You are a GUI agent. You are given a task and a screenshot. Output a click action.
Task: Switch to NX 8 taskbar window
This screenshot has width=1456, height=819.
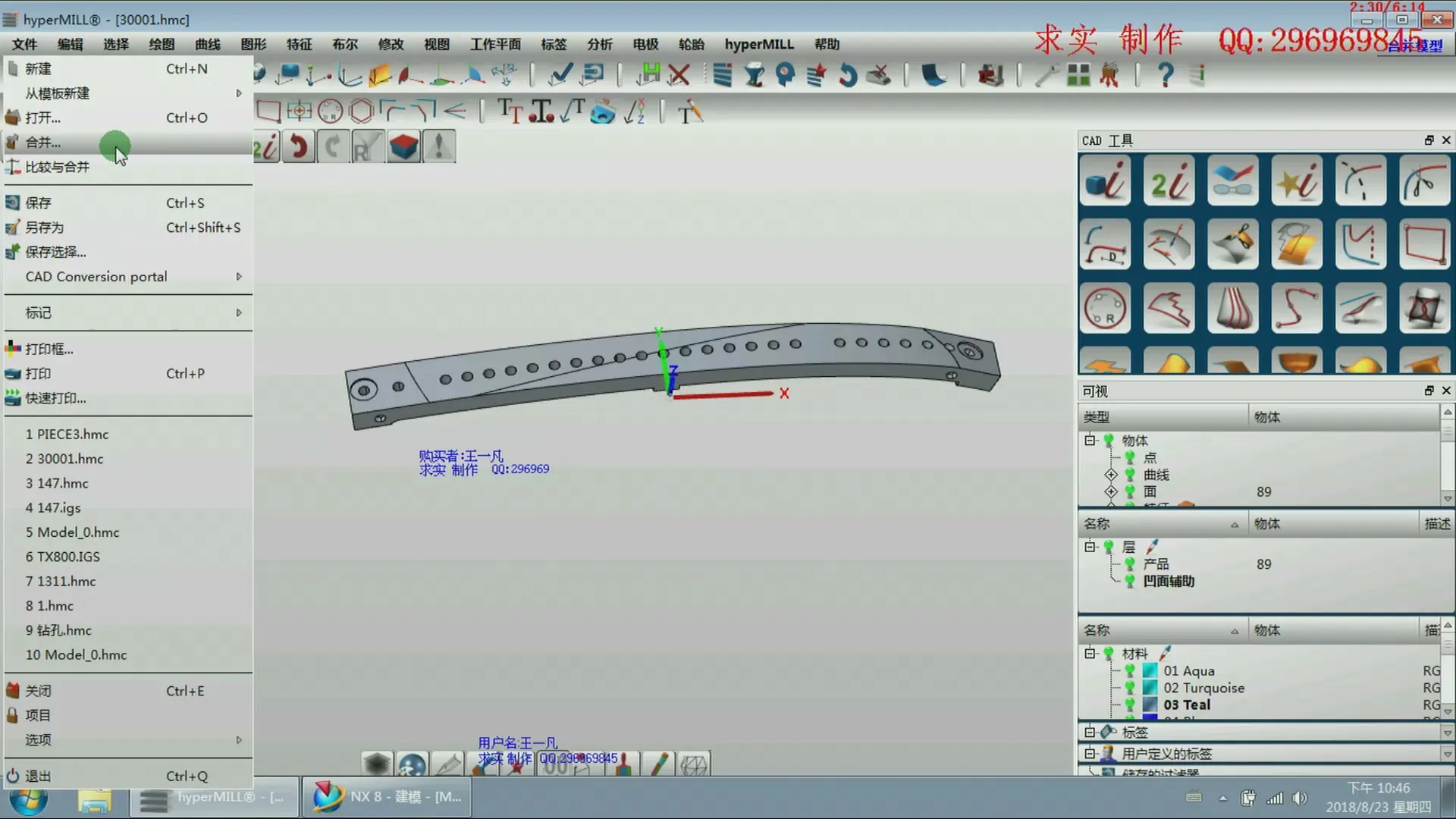click(x=387, y=797)
